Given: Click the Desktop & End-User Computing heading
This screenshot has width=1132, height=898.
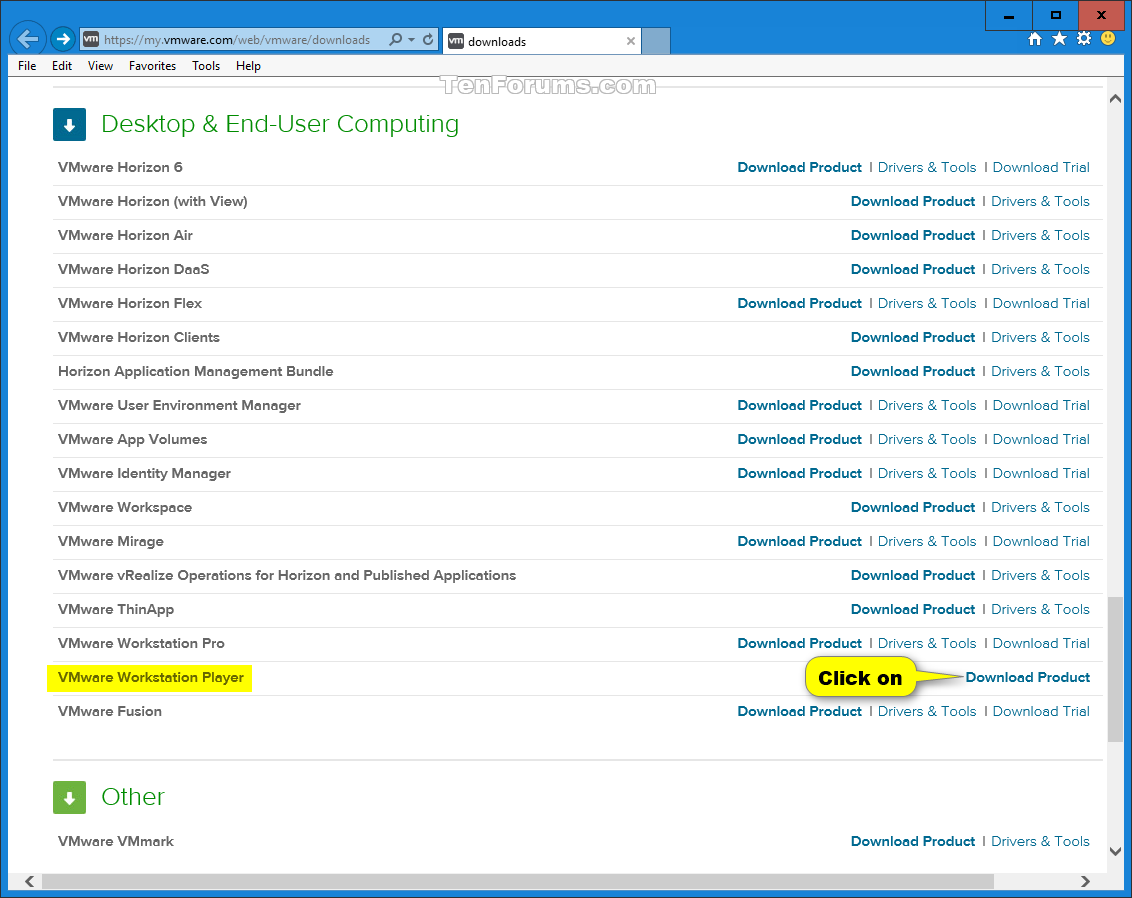Looking at the screenshot, I should click(x=280, y=124).
